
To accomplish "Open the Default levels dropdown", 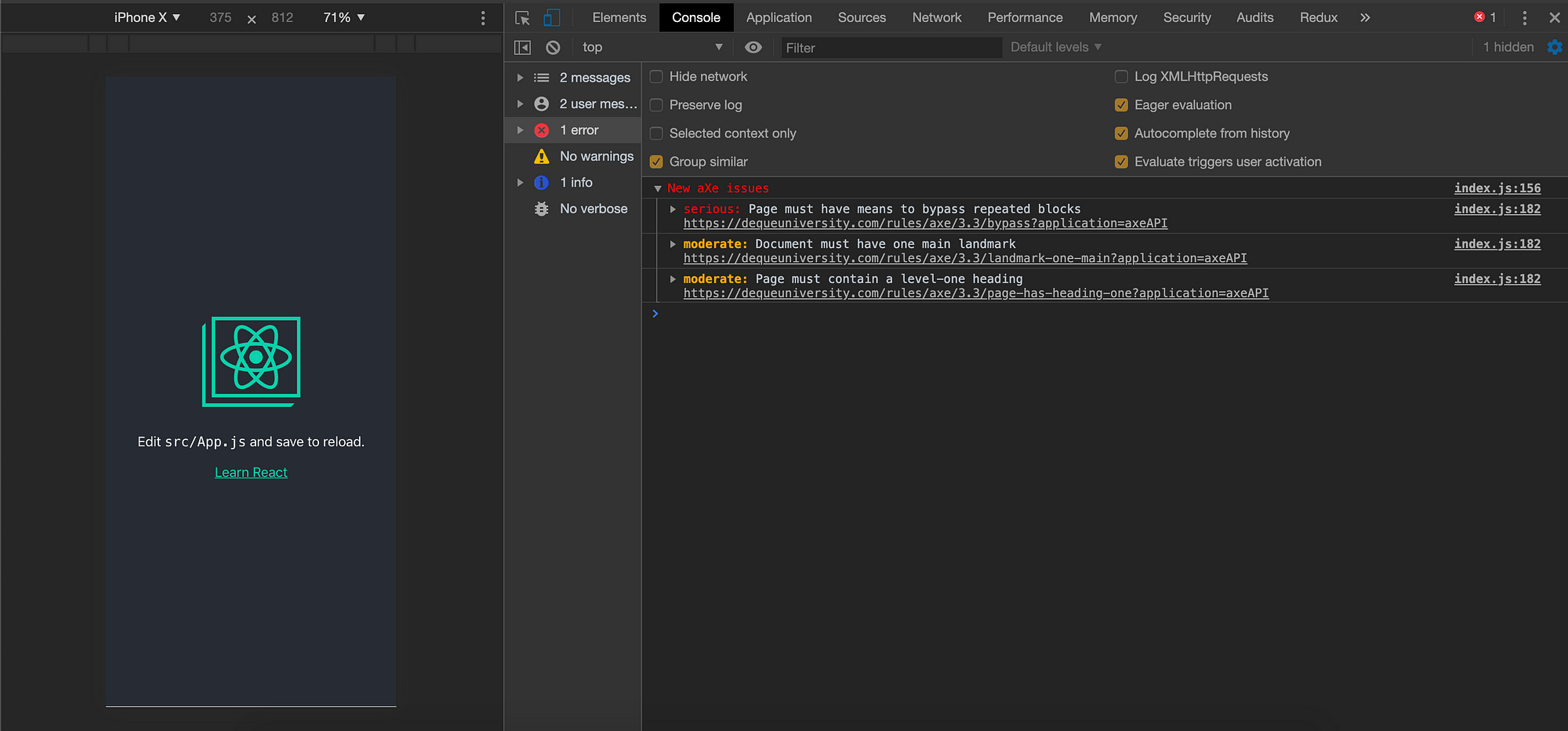I will click(x=1056, y=47).
